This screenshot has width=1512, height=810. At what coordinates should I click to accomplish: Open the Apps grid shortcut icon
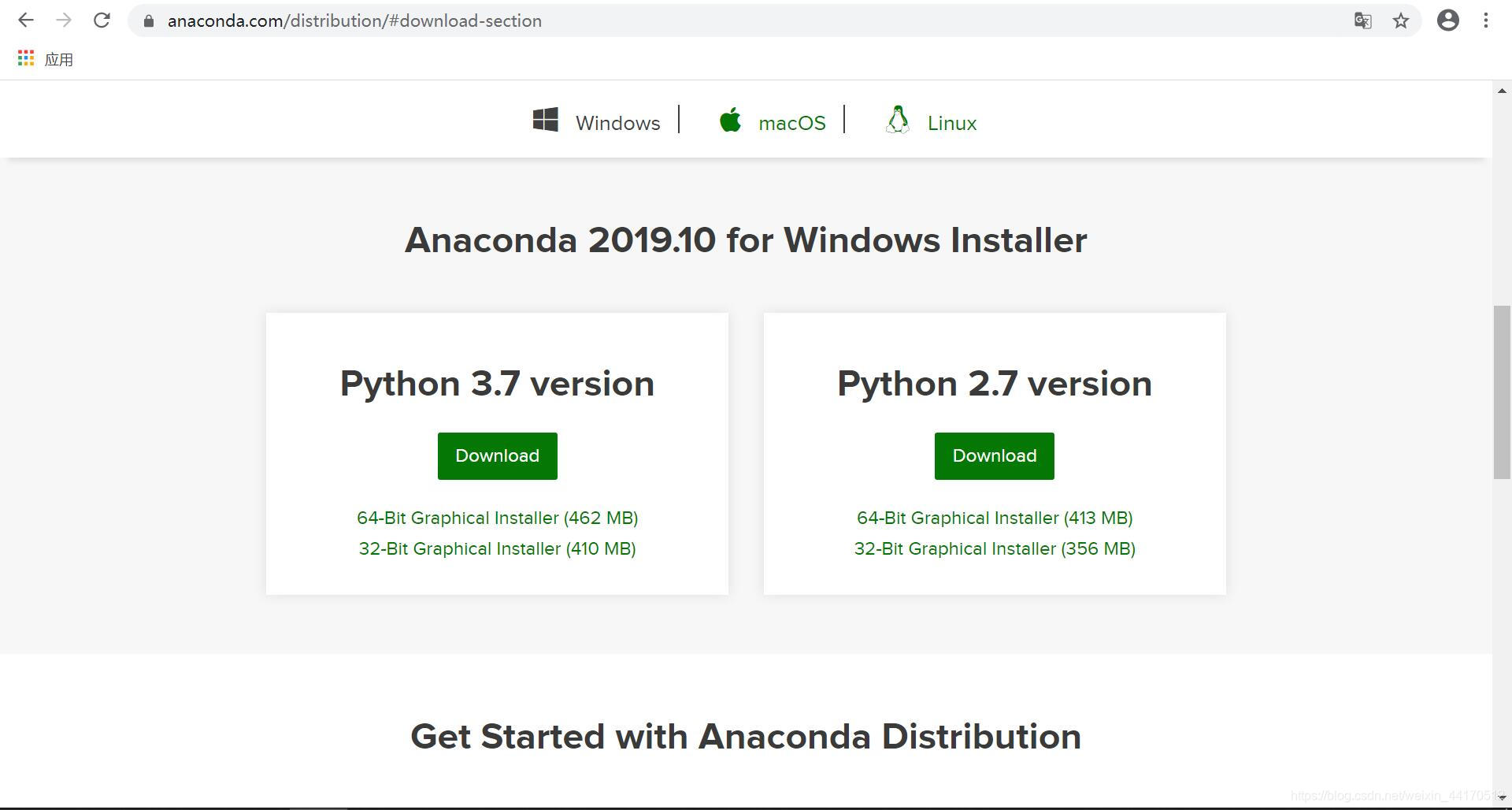26,58
